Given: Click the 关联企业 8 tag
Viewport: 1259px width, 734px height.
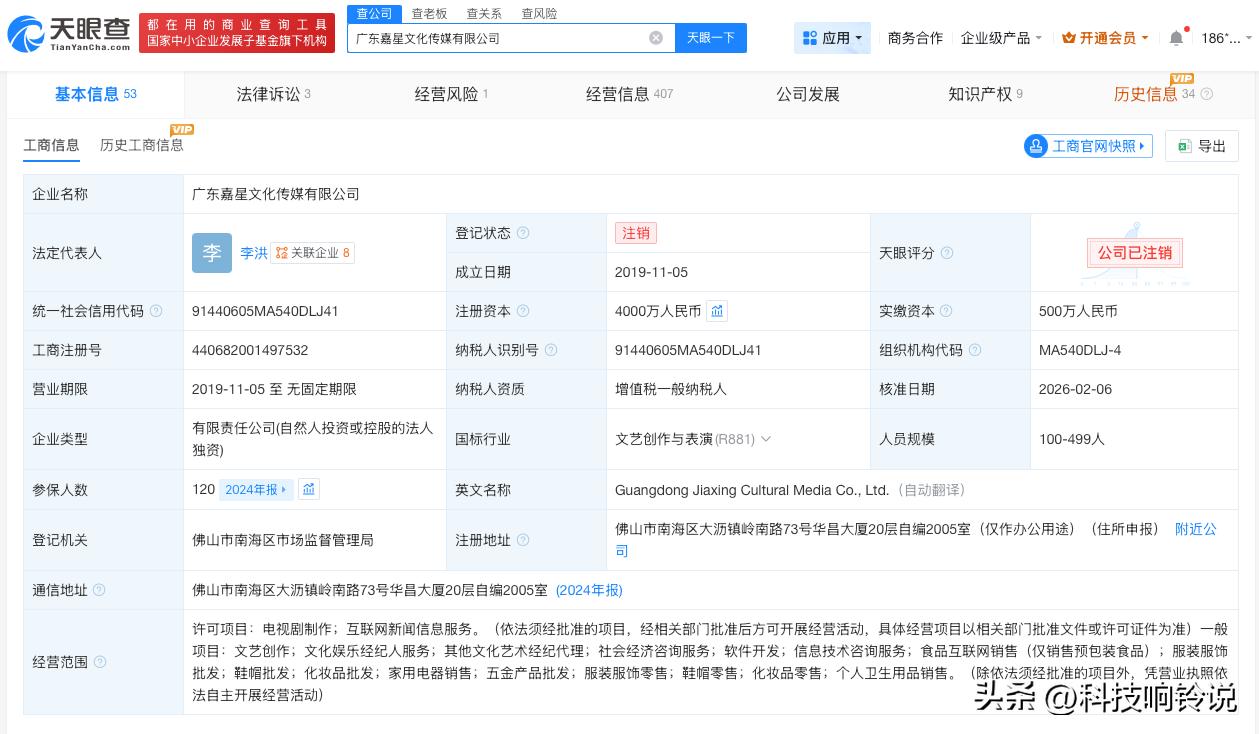Looking at the screenshot, I should pos(312,253).
